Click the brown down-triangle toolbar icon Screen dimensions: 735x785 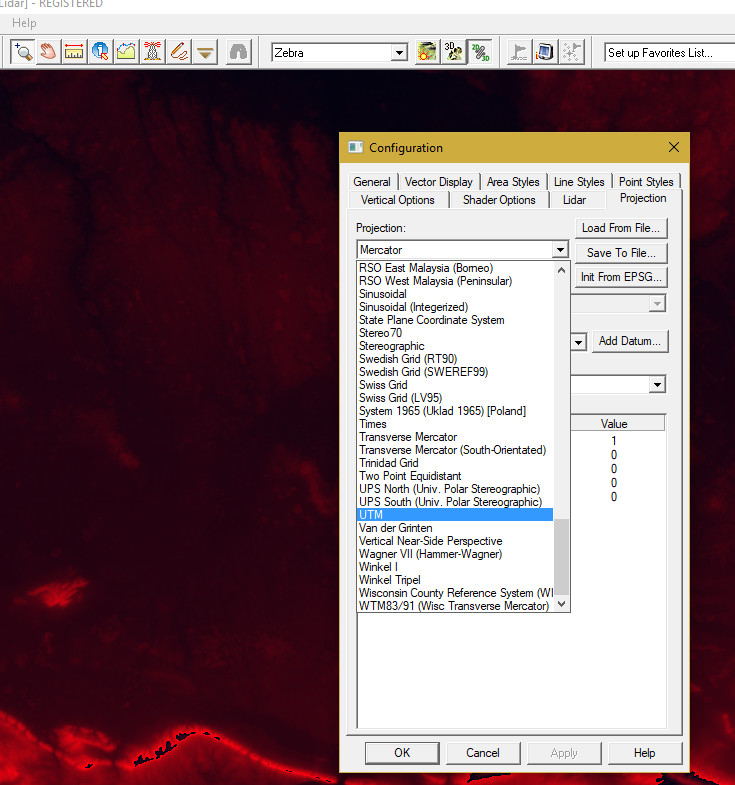point(205,52)
